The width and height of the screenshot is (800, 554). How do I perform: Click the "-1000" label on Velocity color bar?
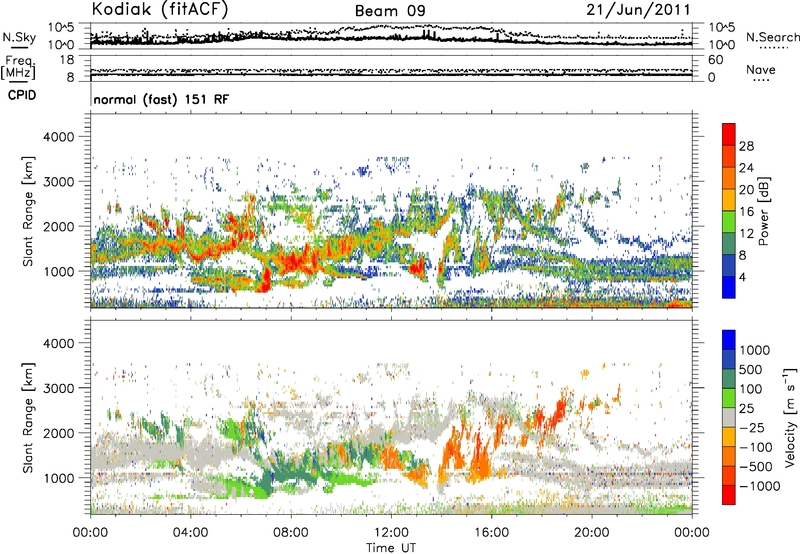pos(760,486)
